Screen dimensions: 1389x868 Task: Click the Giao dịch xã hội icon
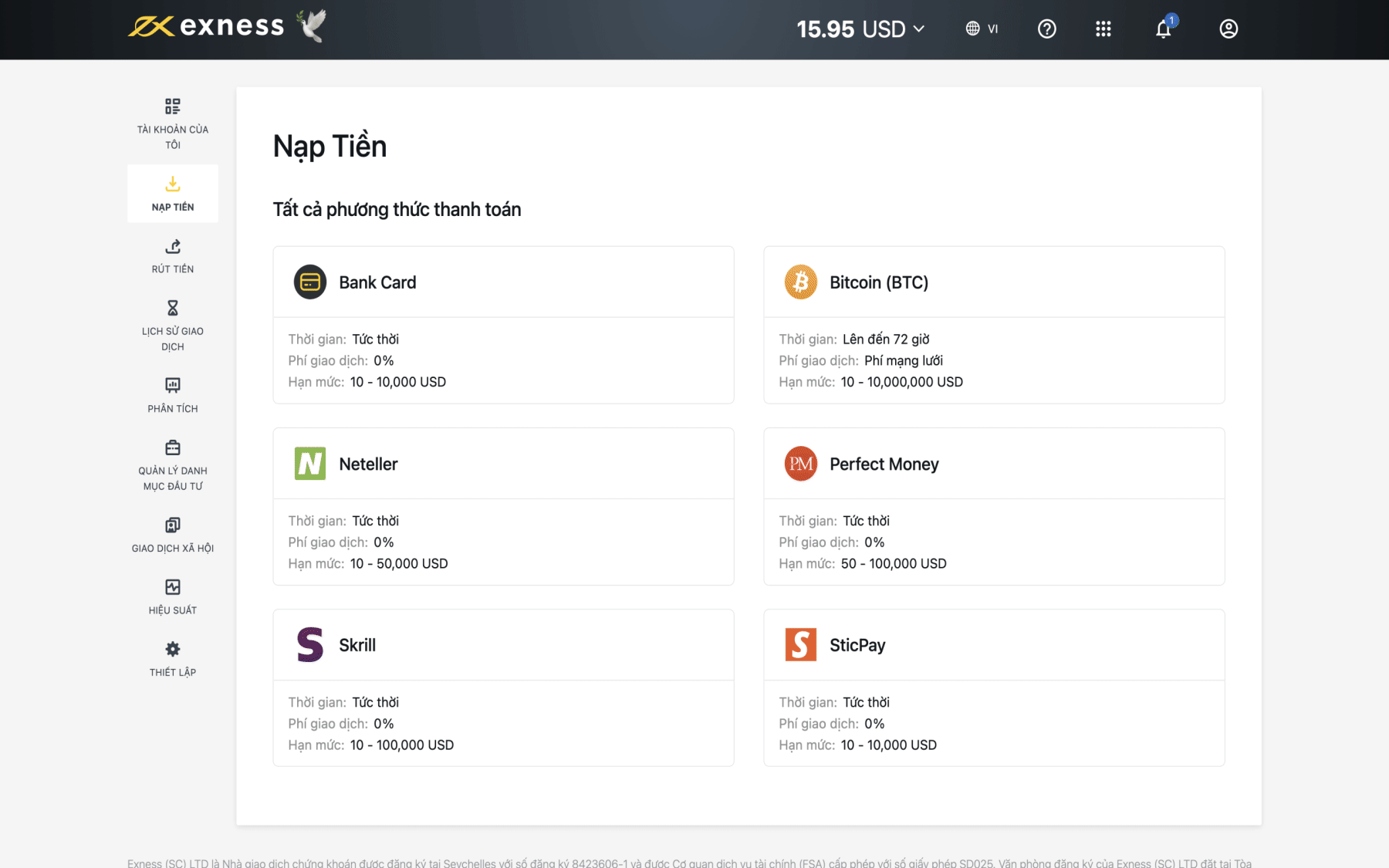pyautogui.click(x=173, y=525)
